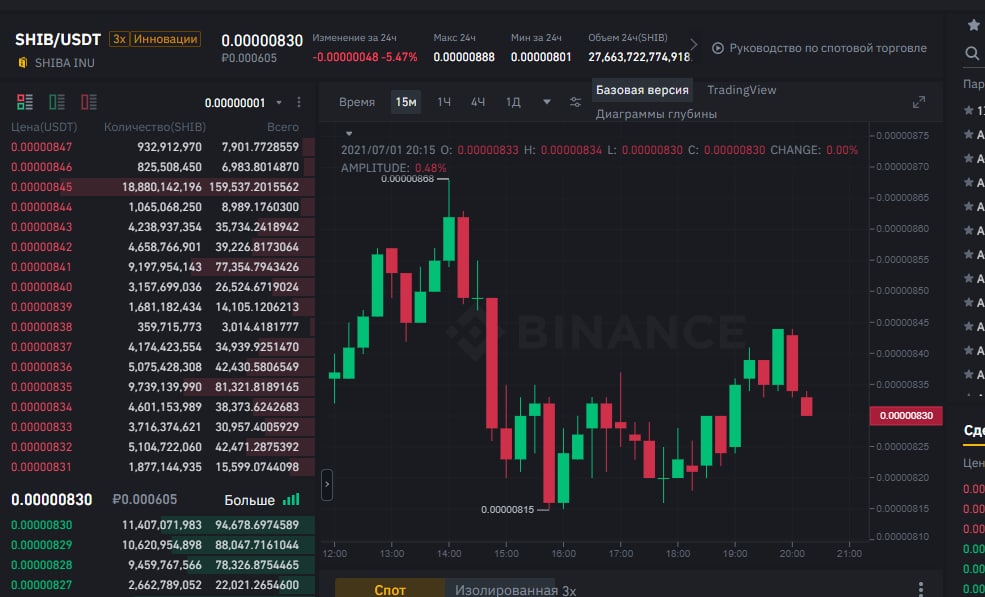Select Время line chart mode
Image resolution: width=985 pixels, height=597 pixels.
tap(357, 102)
